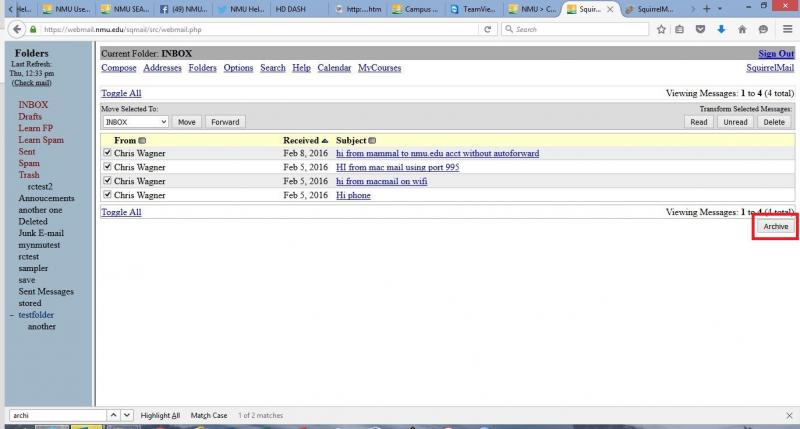Close the find bar
Image resolution: width=800 pixels, height=429 pixels.
coord(789,416)
